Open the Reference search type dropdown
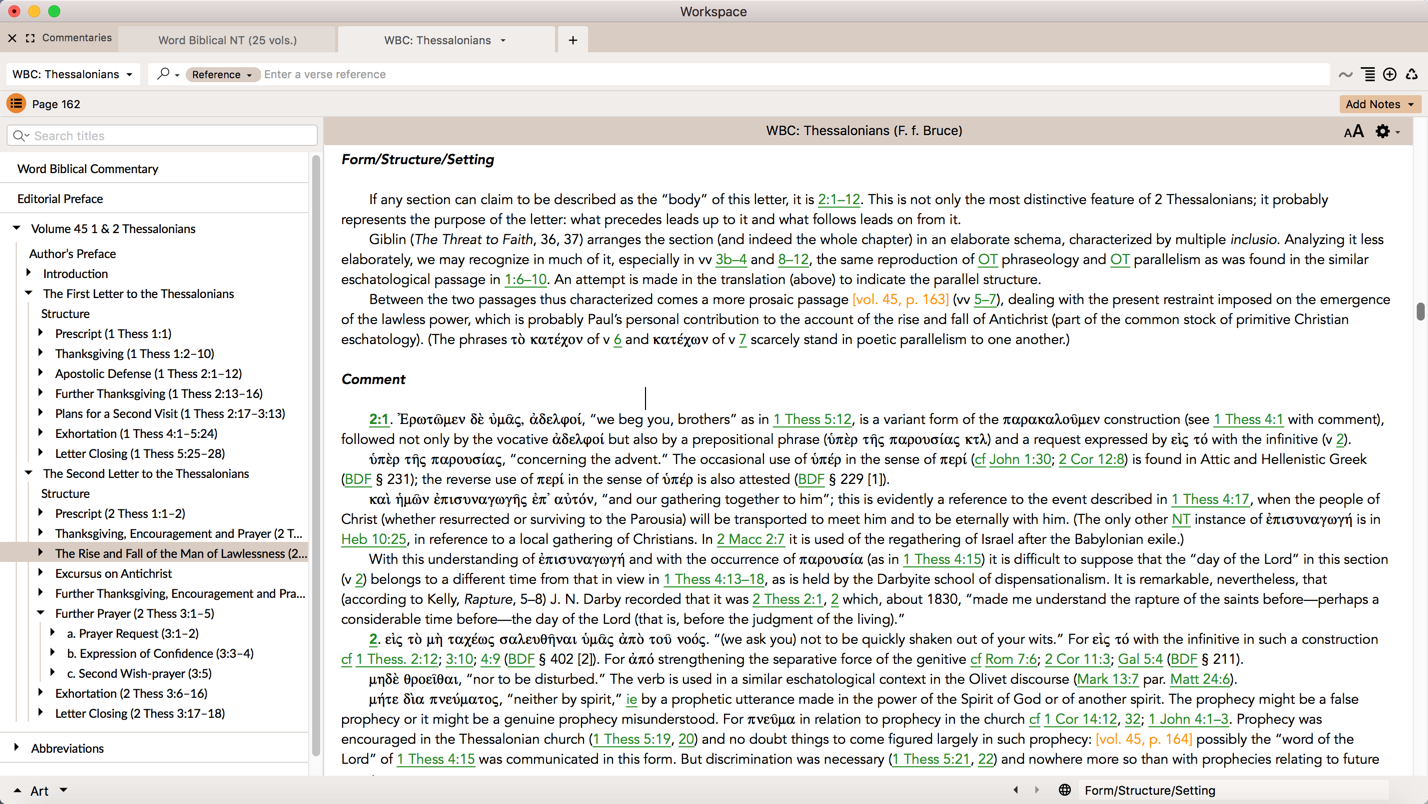Screen dimensions: 1428x804 pos(221,74)
